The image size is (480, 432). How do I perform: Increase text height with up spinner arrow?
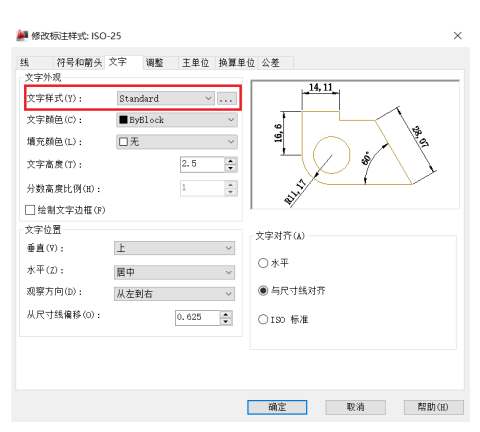tap(231, 161)
